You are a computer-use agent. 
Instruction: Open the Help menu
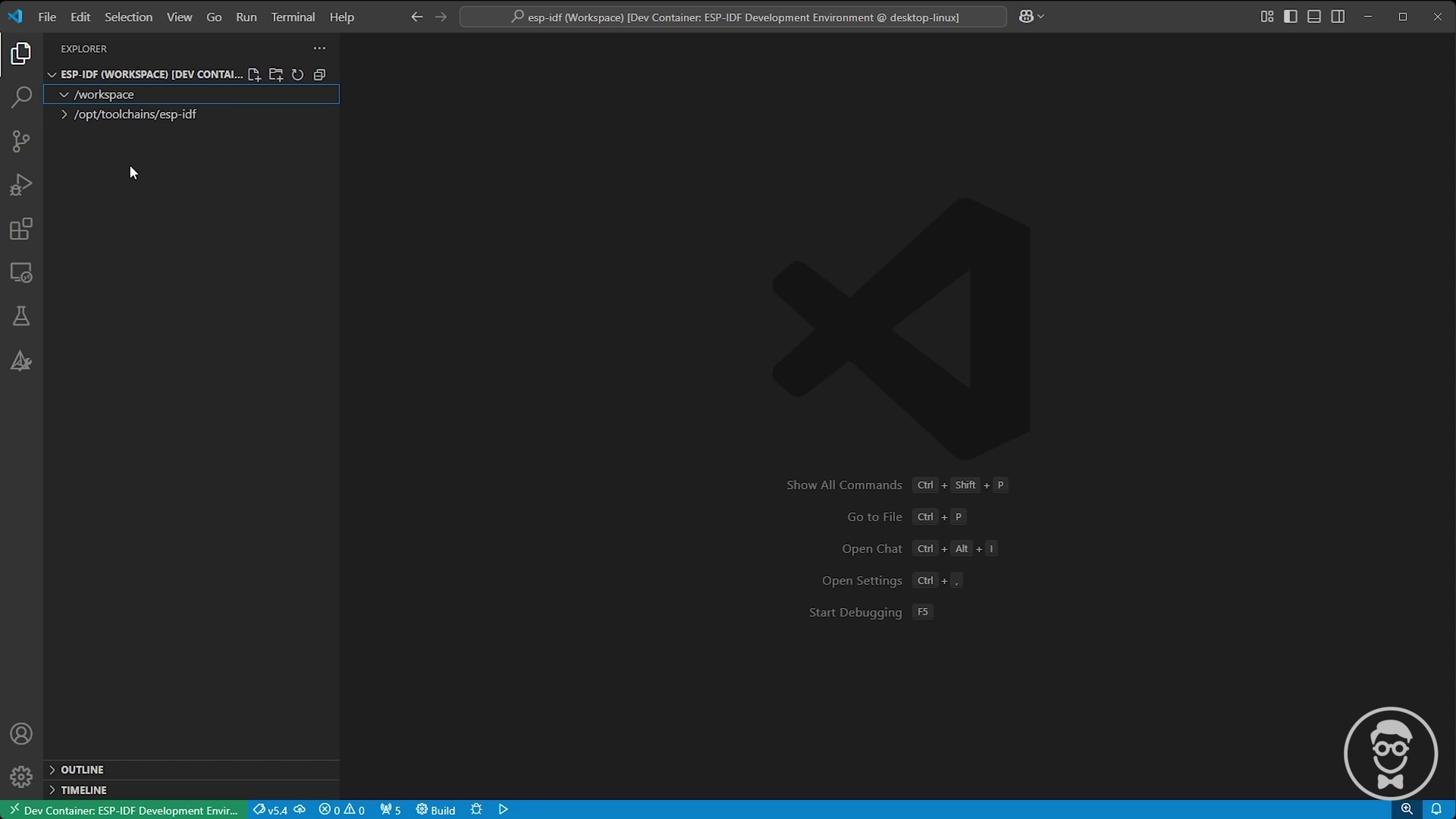342,17
